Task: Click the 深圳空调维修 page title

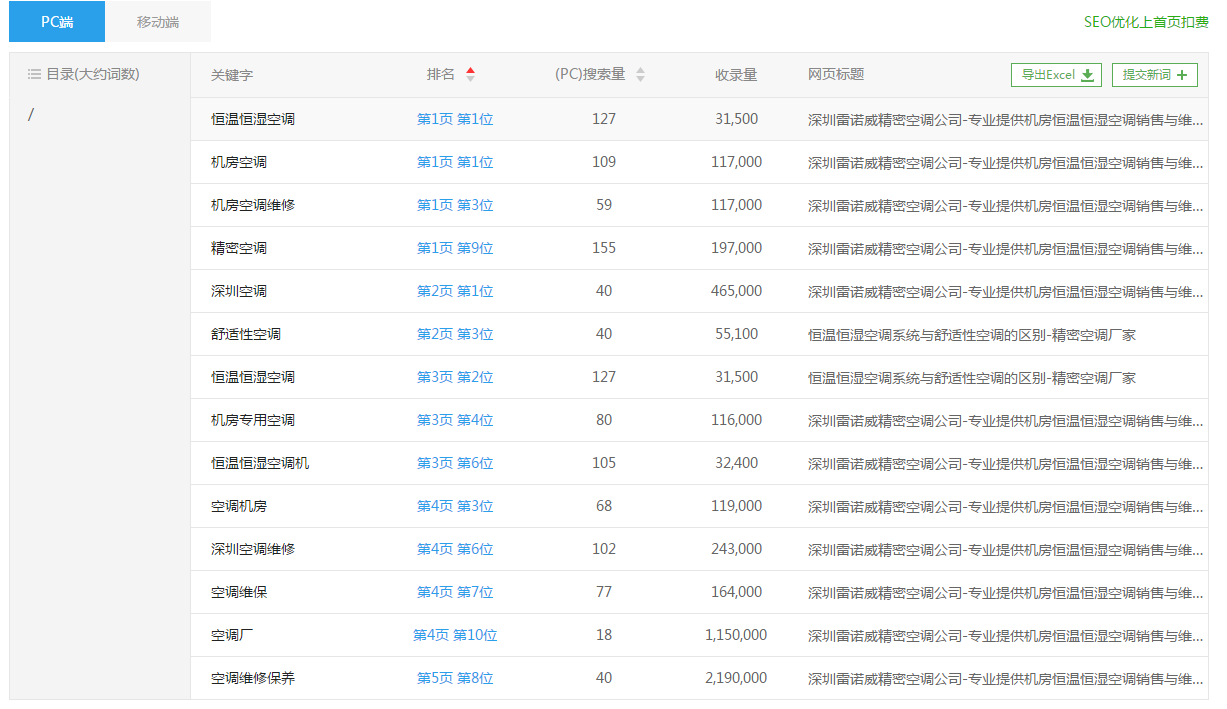Action: tap(1005, 550)
